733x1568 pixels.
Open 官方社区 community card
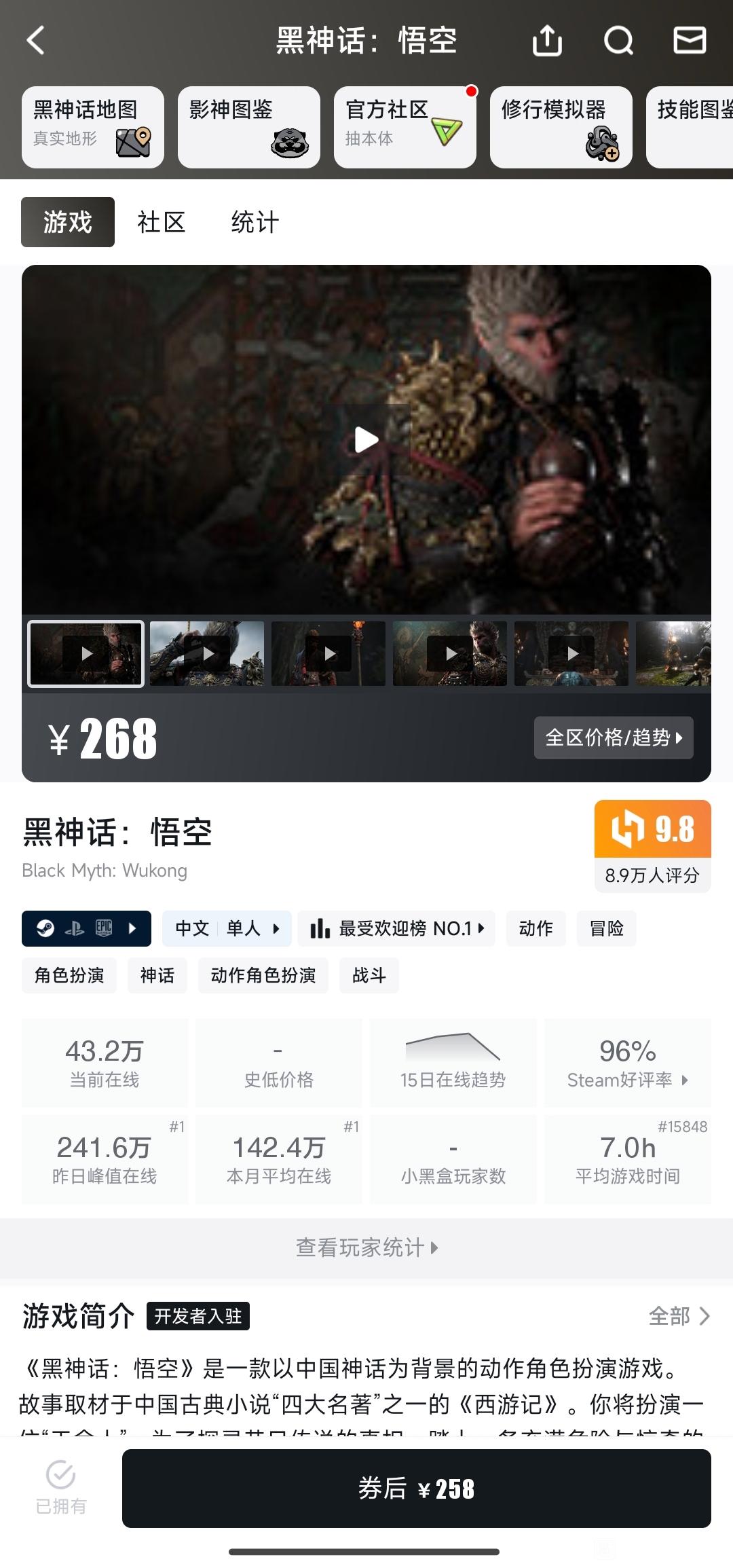(405, 127)
